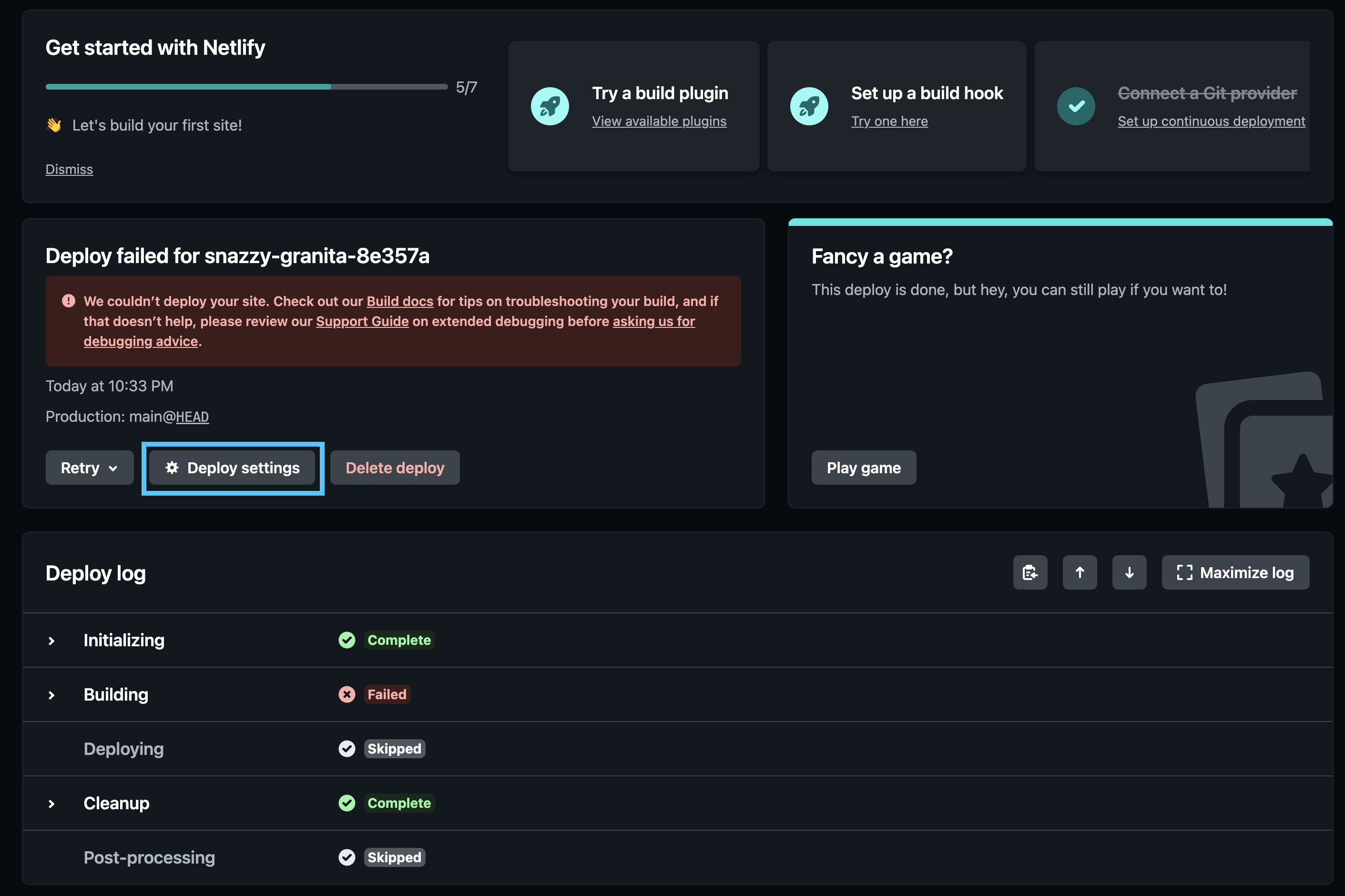The image size is (1345, 896).
Task: Click Set up a build hook title
Action: (x=927, y=93)
